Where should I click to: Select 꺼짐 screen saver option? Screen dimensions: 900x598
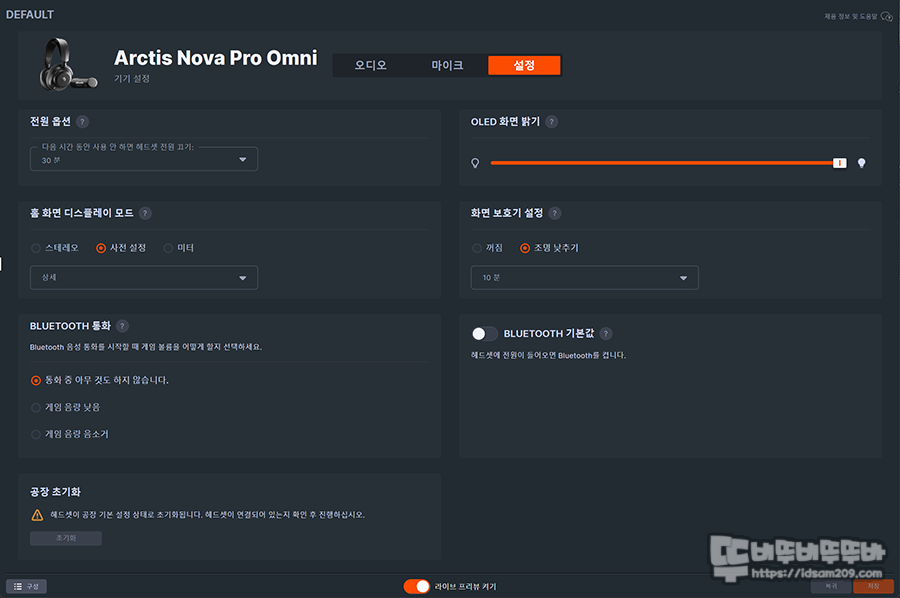[x=477, y=248]
